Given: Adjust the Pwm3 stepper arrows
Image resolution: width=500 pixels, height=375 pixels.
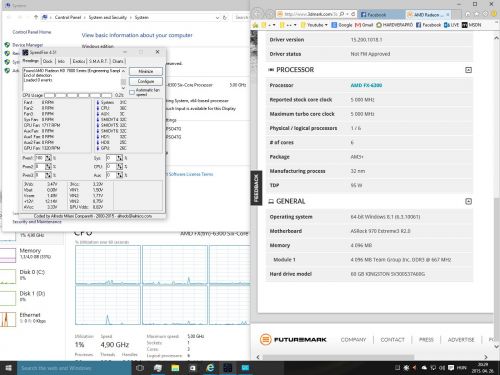Looking at the screenshot, I should click(x=48, y=175).
